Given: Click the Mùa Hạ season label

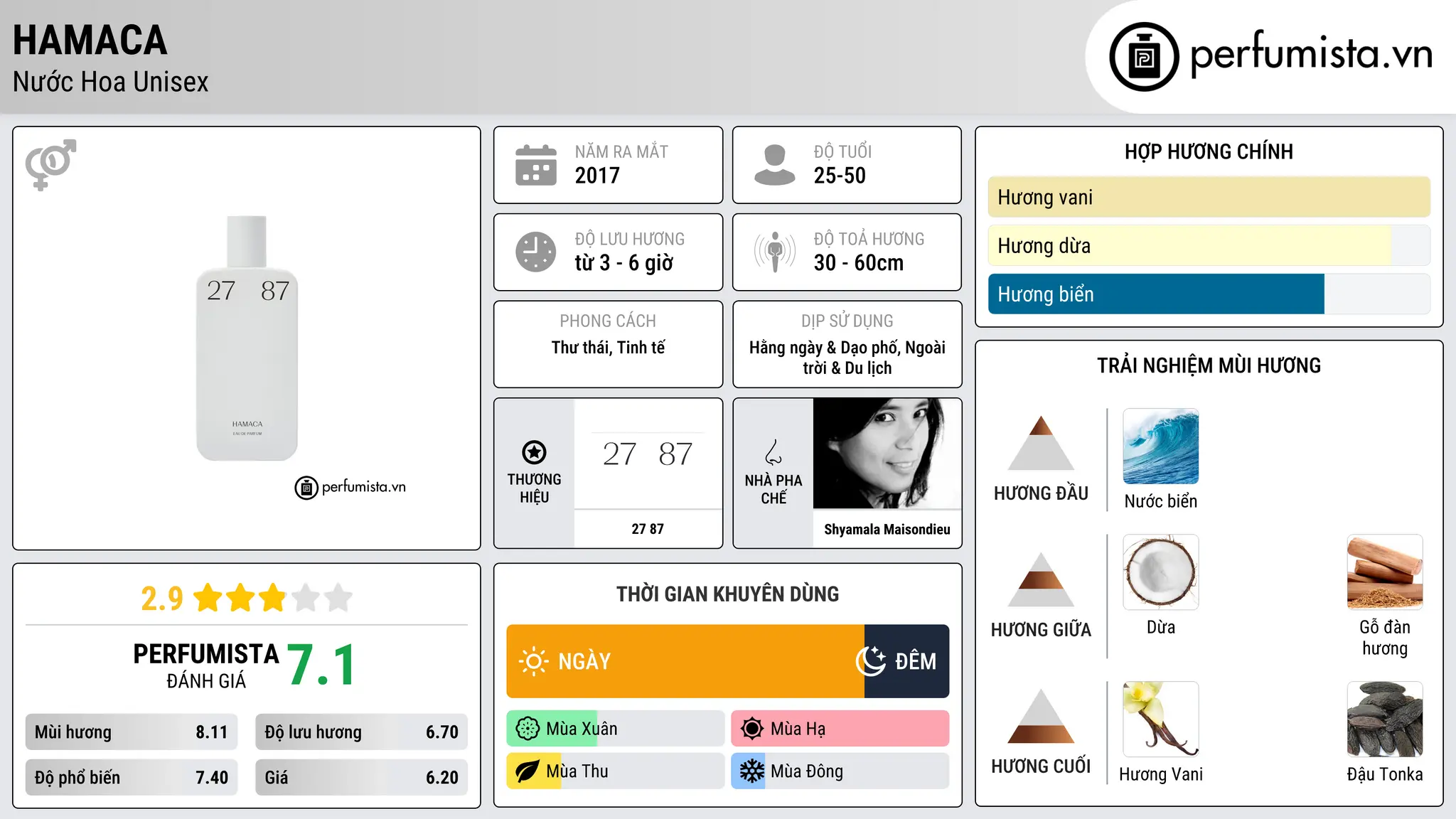Looking at the screenshot, I should tap(798, 729).
